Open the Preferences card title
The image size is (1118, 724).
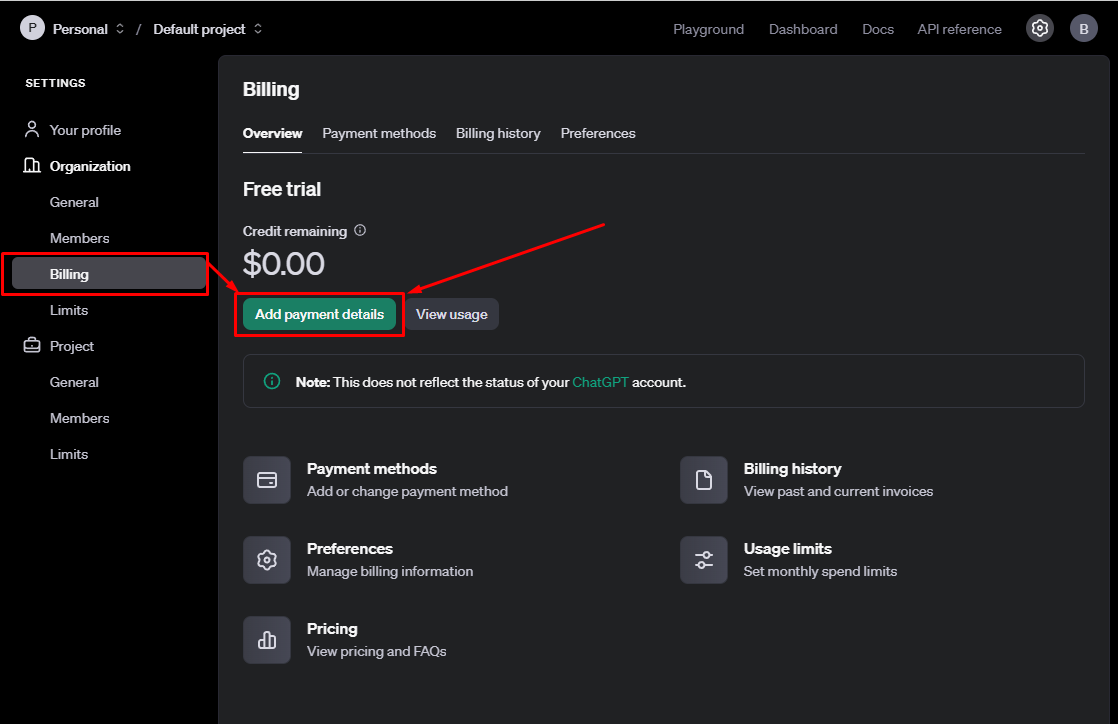(x=349, y=549)
